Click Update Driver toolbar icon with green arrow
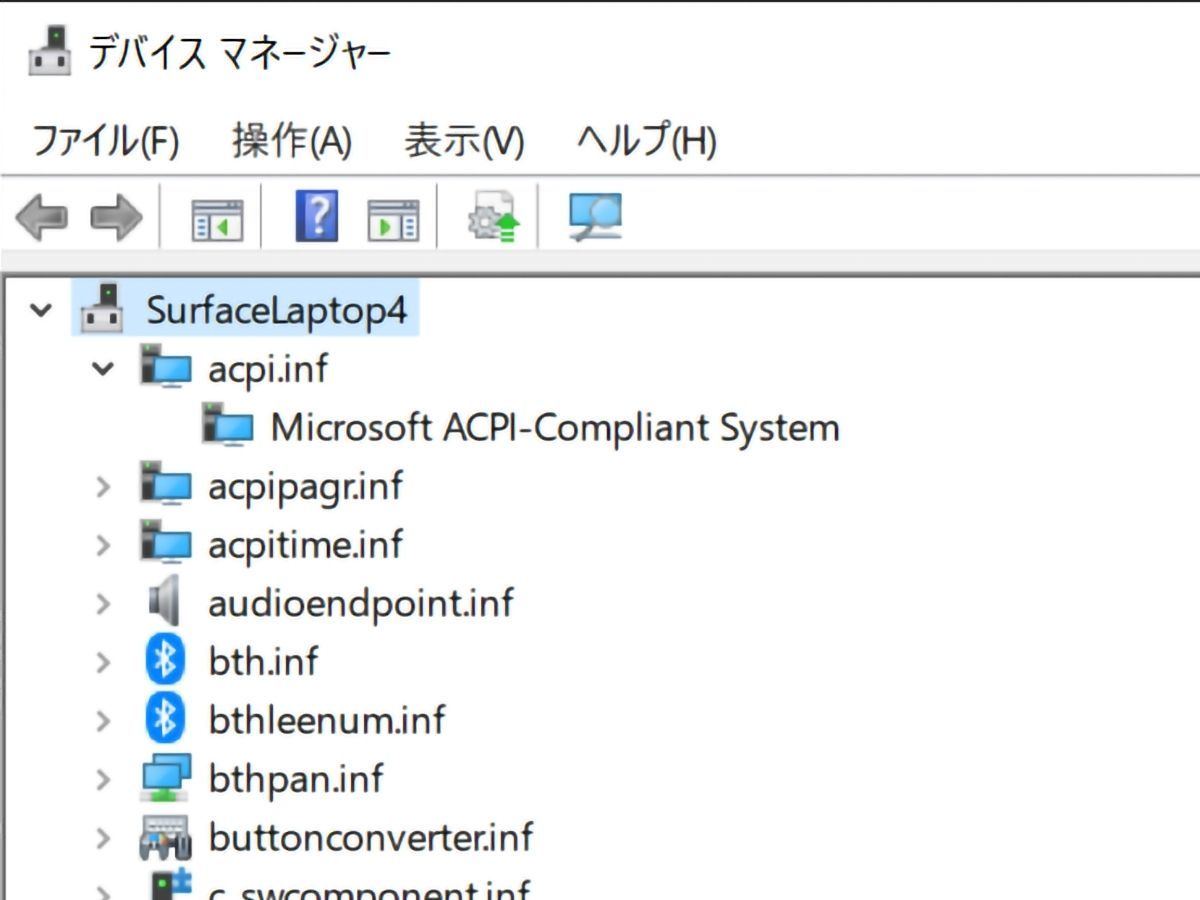Viewport: 1200px width, 900px height. pos(493,217)
